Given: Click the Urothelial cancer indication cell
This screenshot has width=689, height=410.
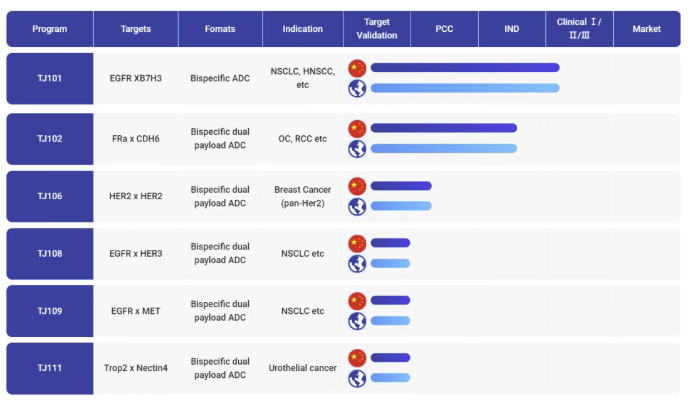Looking at the screenshot, I should [x=302, y=368].
